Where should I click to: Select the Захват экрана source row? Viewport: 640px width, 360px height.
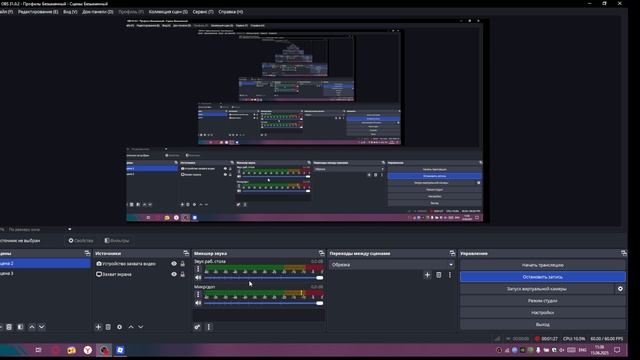pyautogui.click(x=141, y=274)
